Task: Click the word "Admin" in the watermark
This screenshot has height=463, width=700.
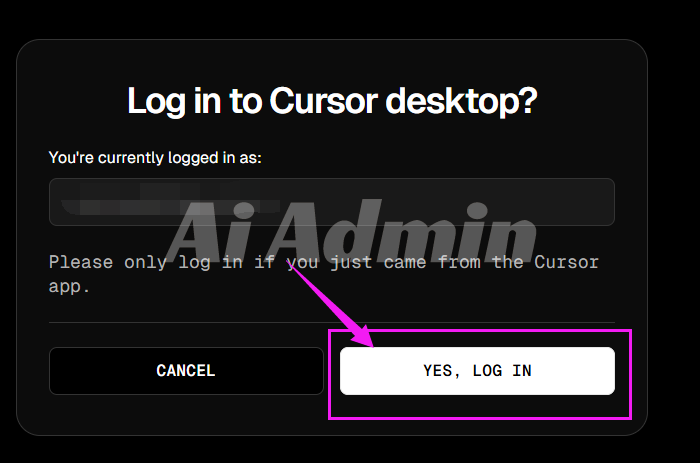Action: point(408,231)
